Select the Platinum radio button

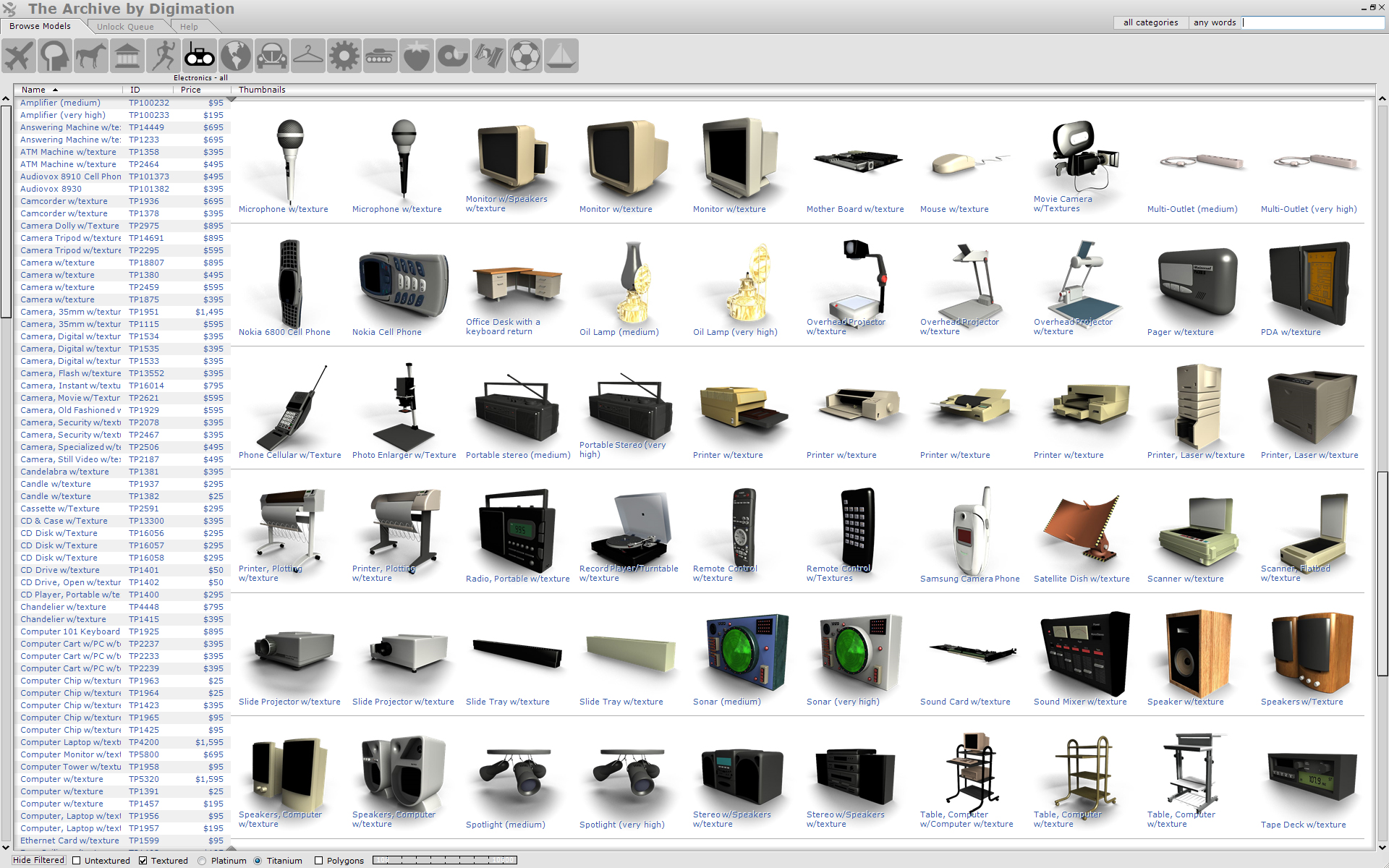[202, 861]
